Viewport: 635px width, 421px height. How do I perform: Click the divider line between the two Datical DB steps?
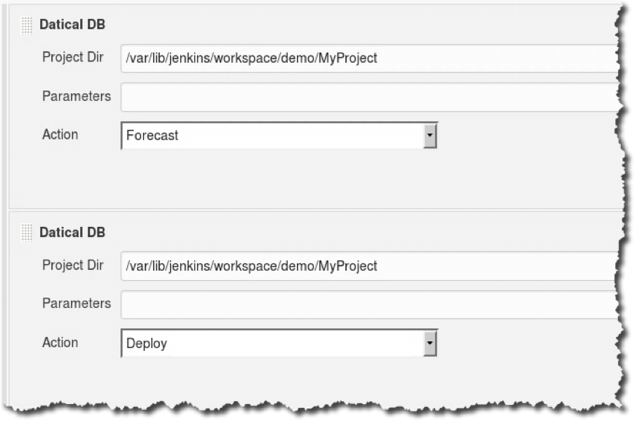[315, 210]
